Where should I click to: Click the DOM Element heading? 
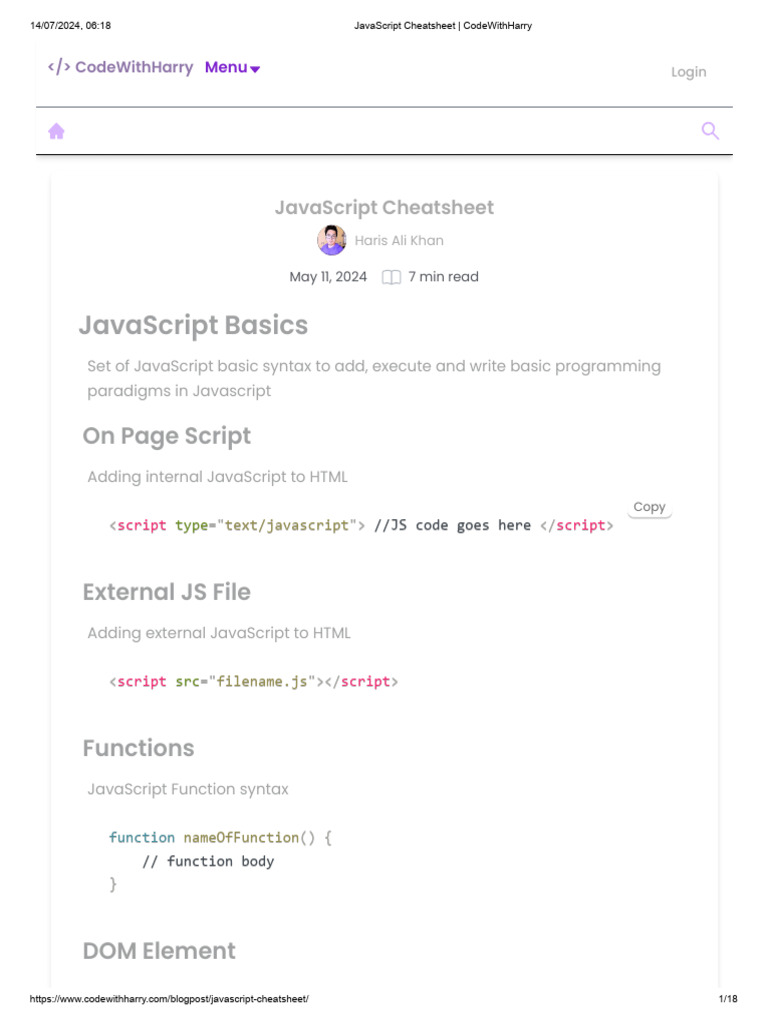159,950
